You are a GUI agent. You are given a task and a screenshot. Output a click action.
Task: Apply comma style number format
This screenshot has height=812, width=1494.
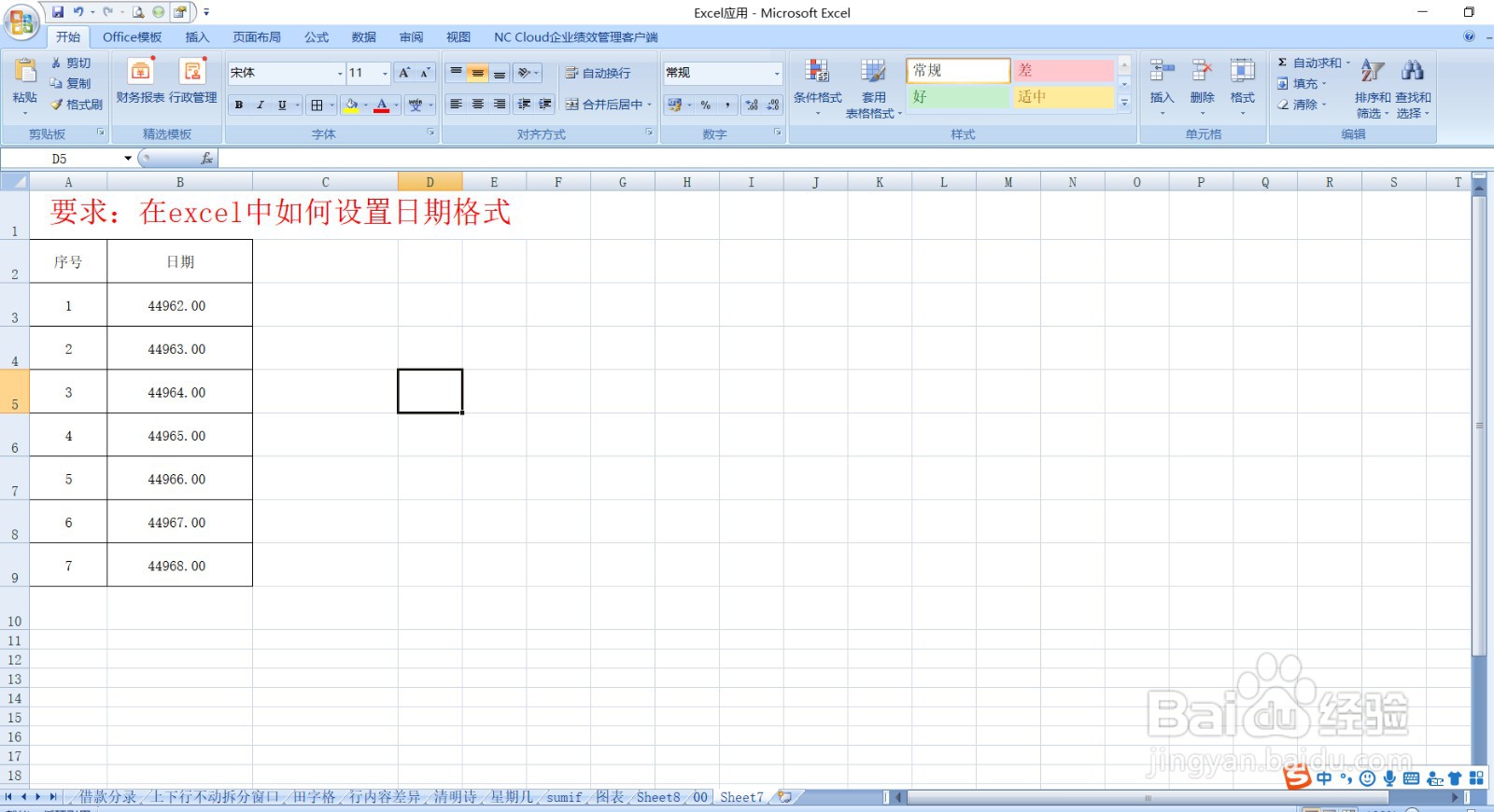click(x=727, y=105)
